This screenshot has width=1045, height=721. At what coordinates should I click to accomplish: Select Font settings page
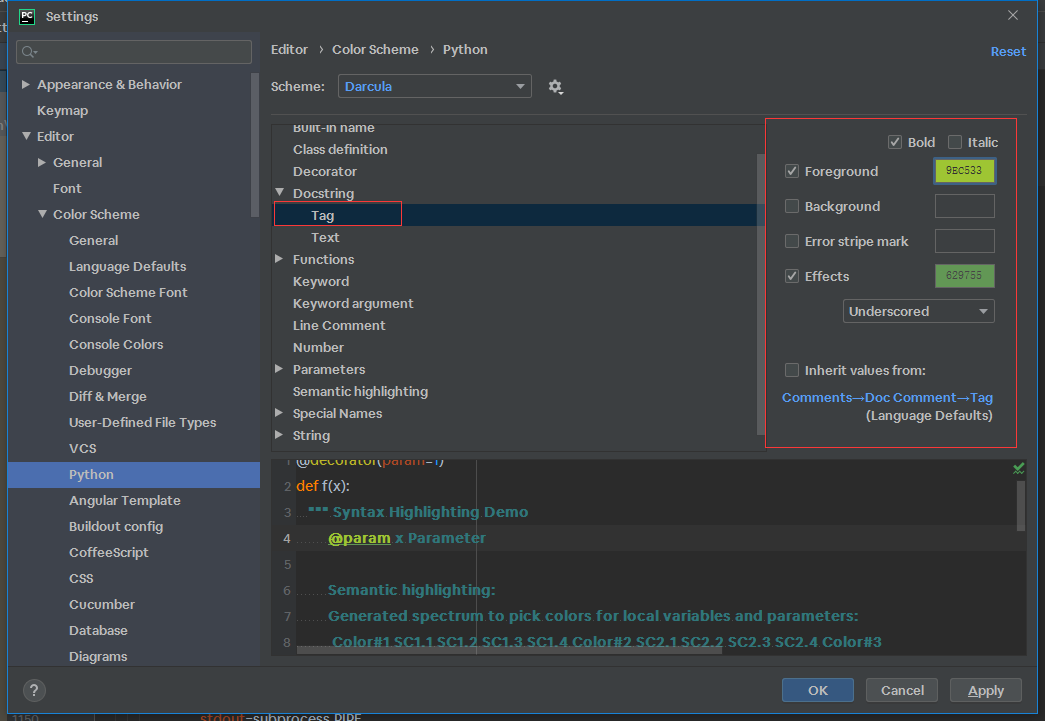(x=67, y=189)
